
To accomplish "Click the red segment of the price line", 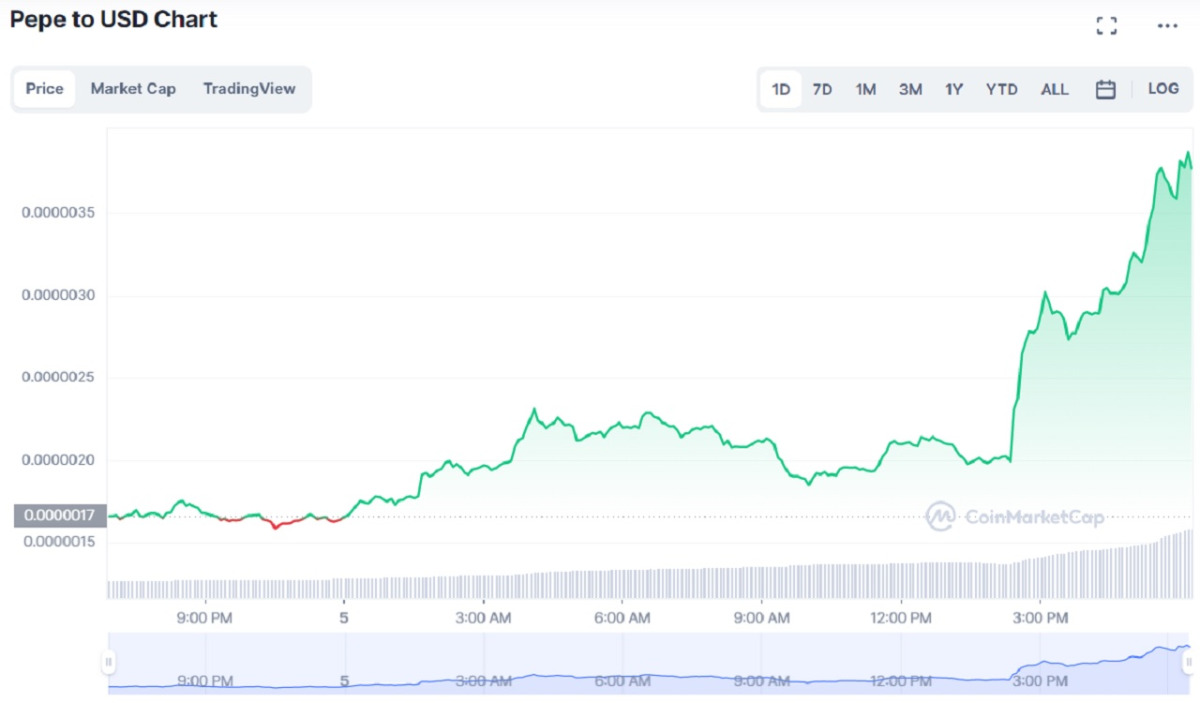I will coord(280,521).
